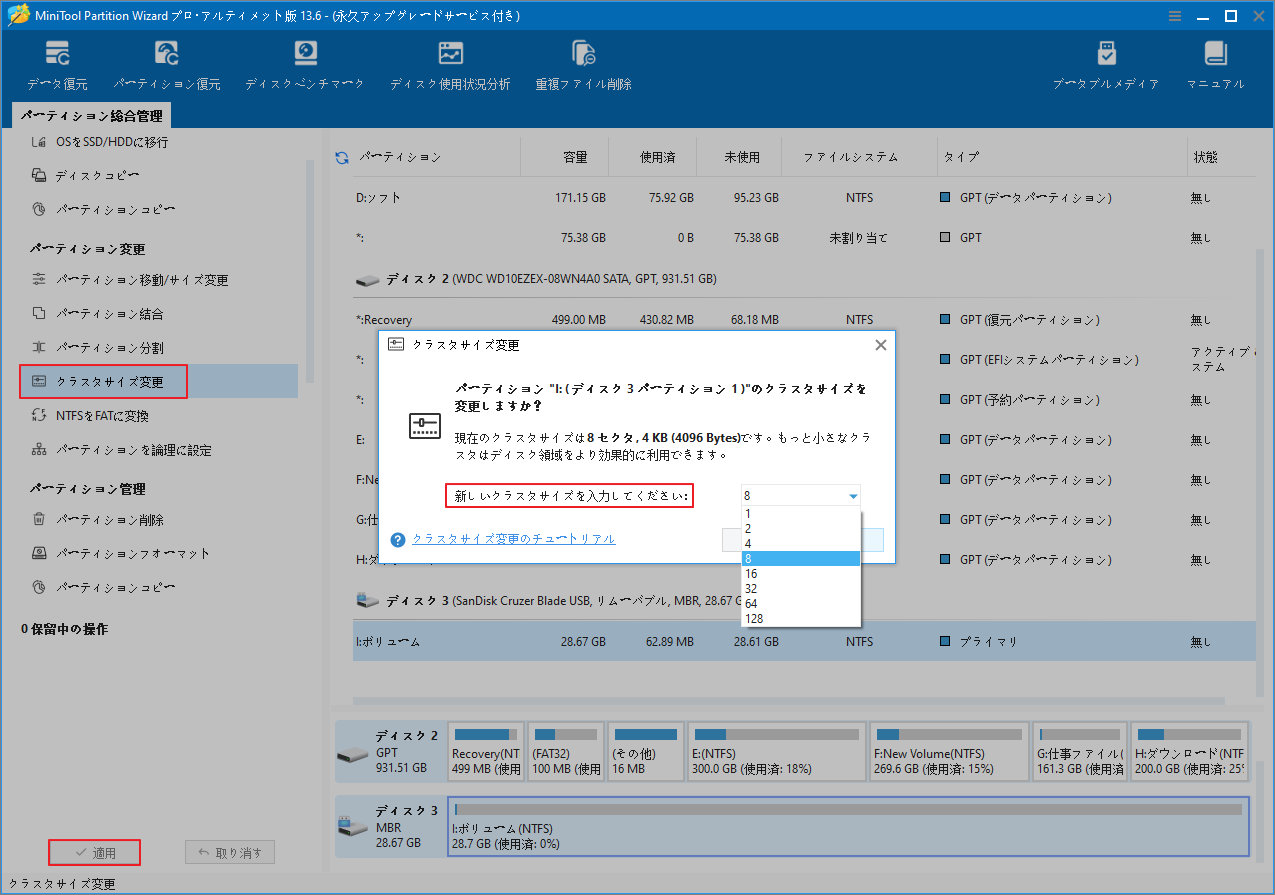The width and height of the screenshot is (1275, 895).
Task: Click the 0 保留中の操作 label
Action: click(x=64, y=629)
